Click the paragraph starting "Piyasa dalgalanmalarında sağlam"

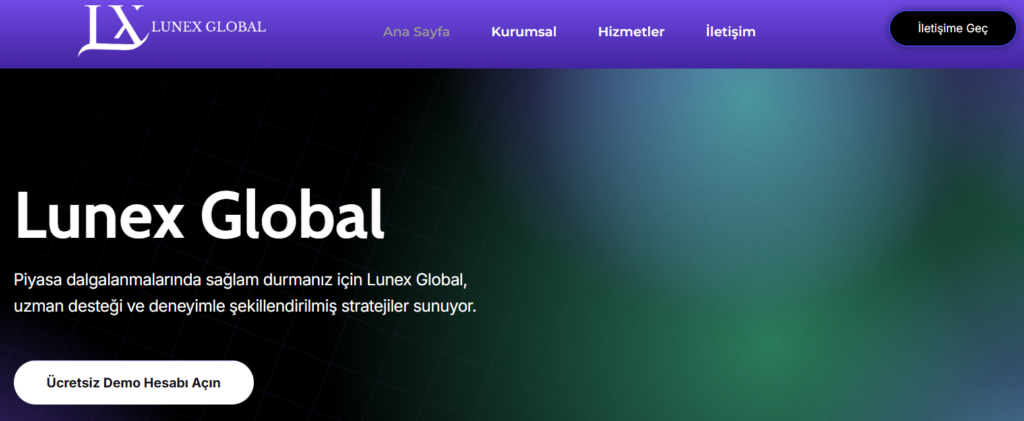[245, 293]
